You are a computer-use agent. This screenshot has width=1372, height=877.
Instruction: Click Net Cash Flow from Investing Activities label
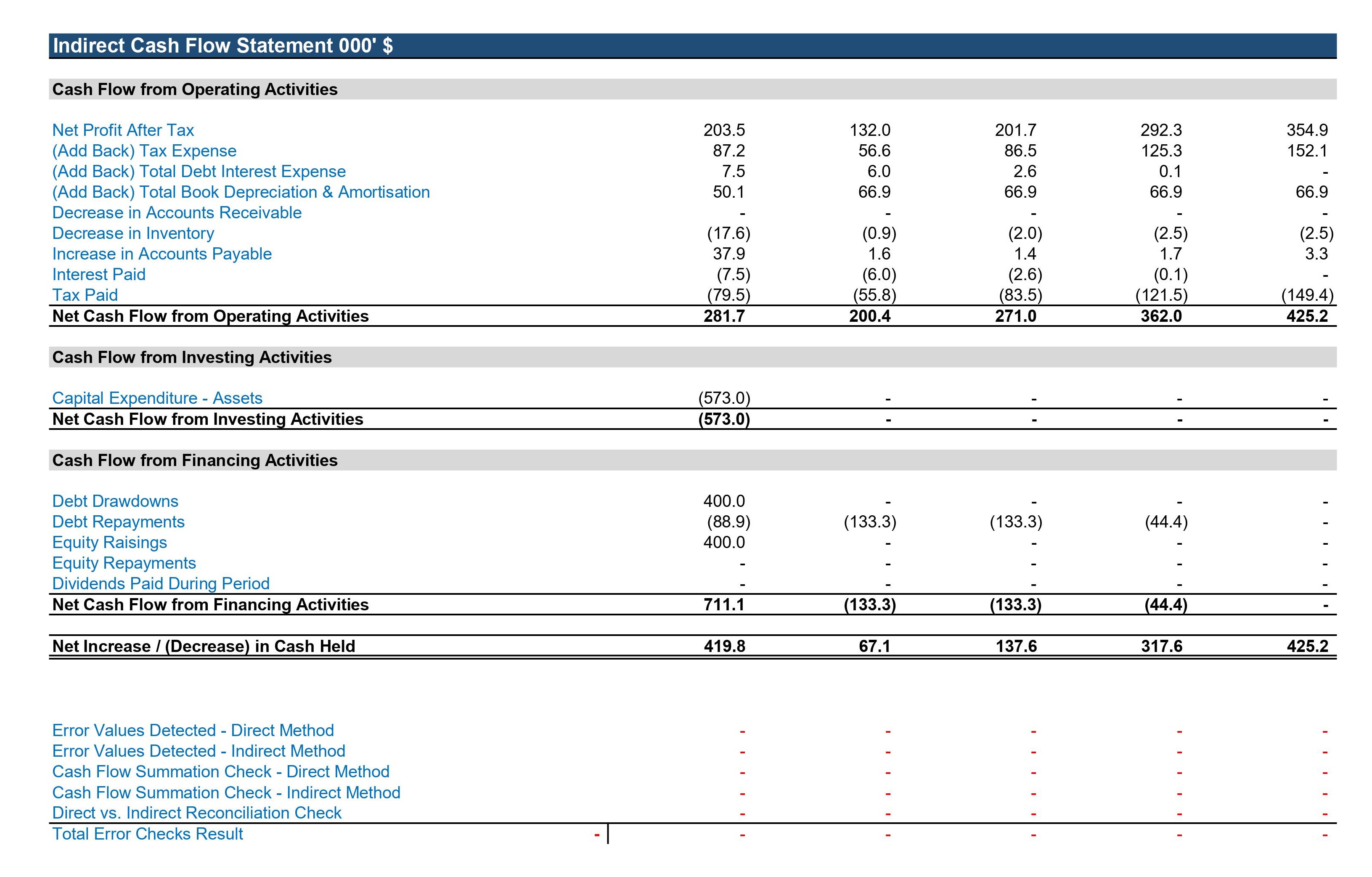click(207, 419)
